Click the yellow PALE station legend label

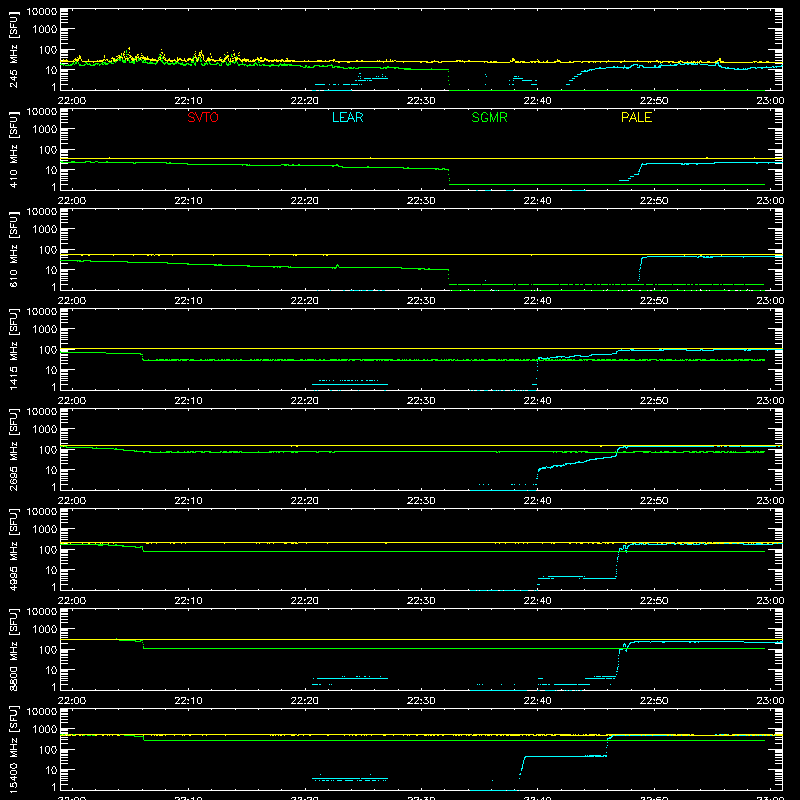click(636, 117)
